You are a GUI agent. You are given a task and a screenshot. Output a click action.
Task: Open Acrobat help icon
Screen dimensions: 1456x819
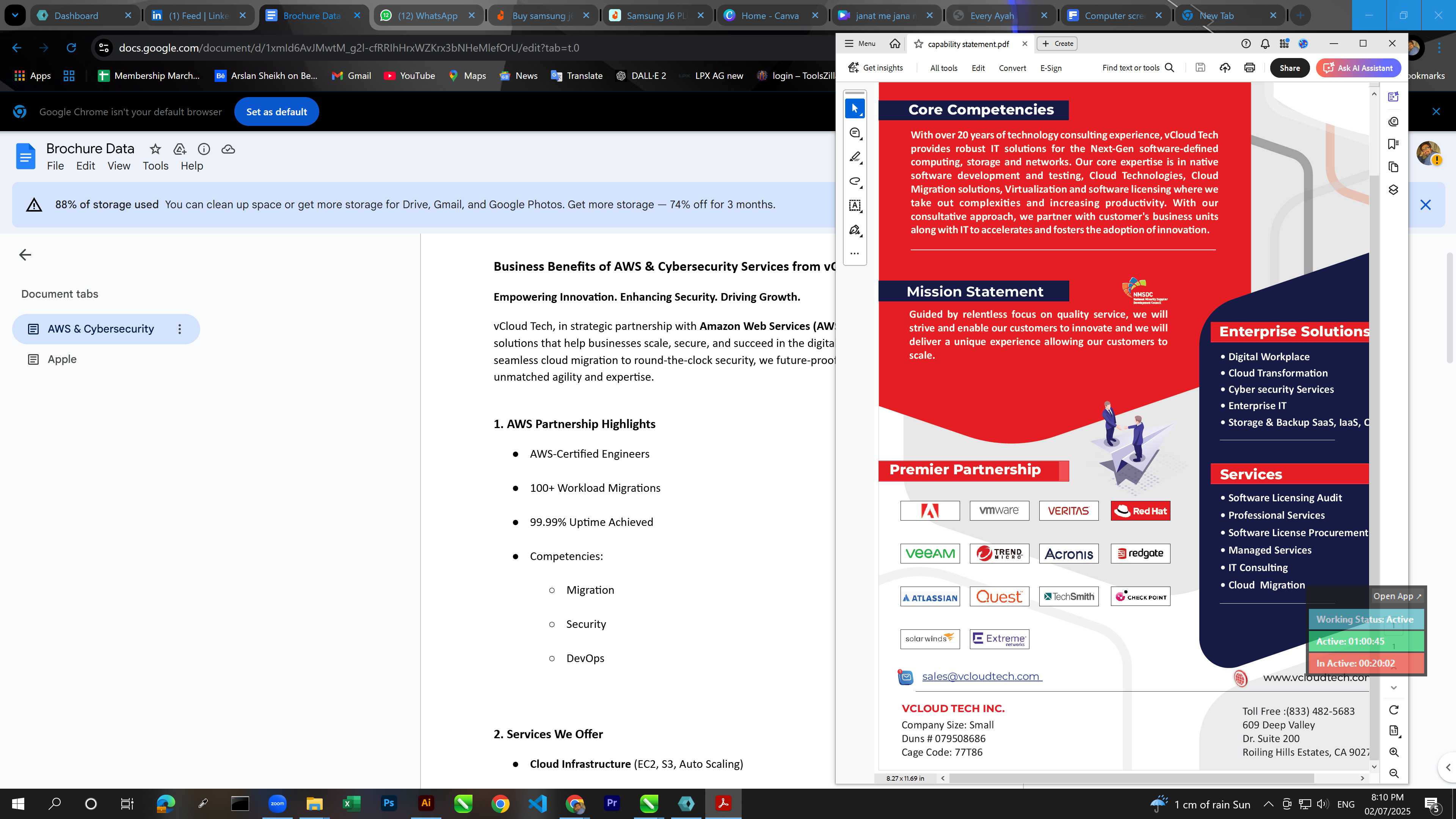pyautogui.click(x=1246, y=44)
